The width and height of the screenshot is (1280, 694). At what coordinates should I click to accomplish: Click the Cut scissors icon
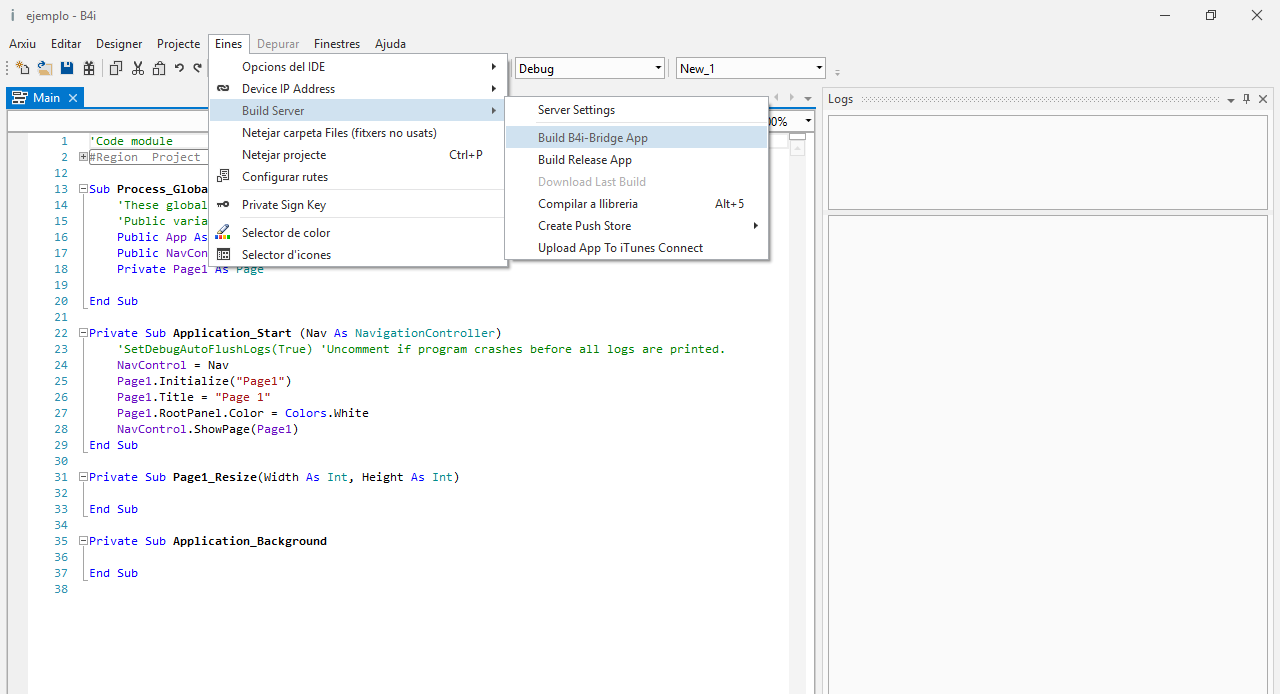138,69
